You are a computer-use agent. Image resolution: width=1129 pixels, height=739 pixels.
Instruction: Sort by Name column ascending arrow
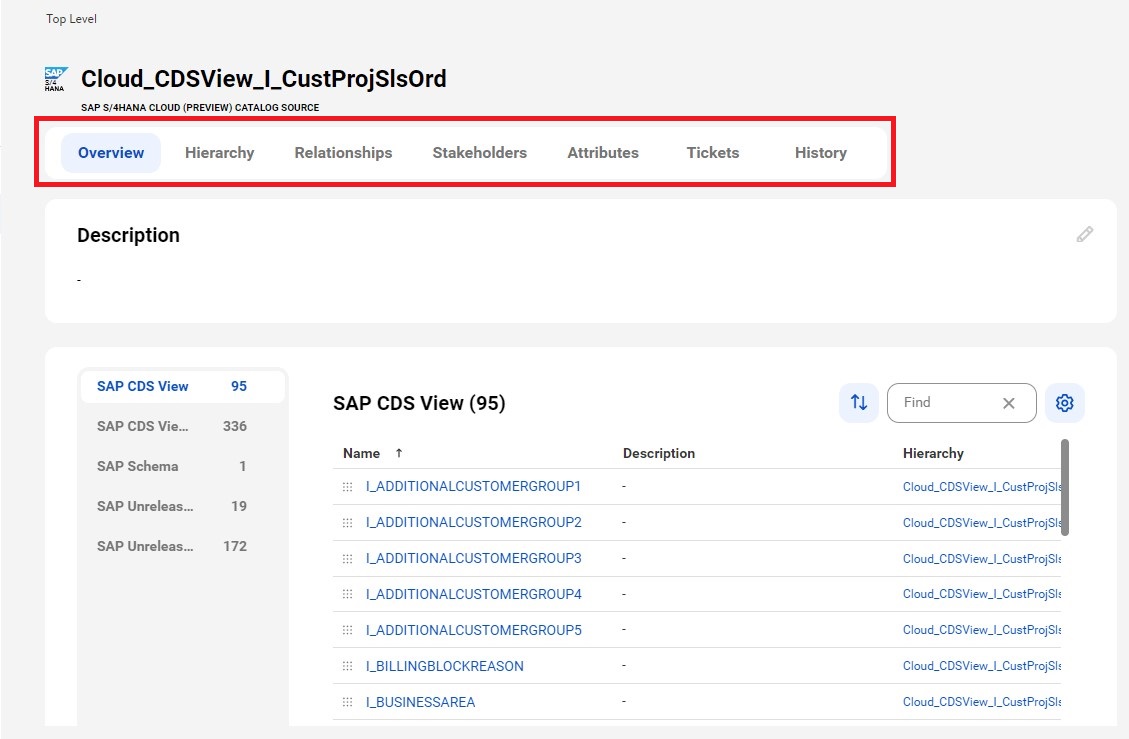(398, 453)
